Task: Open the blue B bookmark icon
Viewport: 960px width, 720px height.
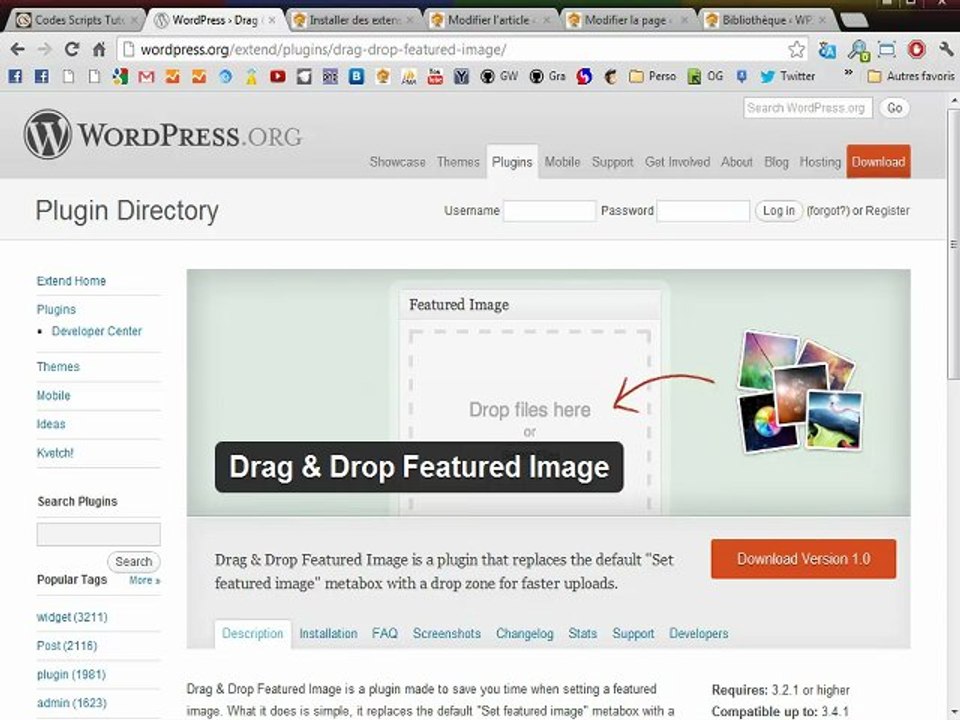Action: (x=356, y=76)
